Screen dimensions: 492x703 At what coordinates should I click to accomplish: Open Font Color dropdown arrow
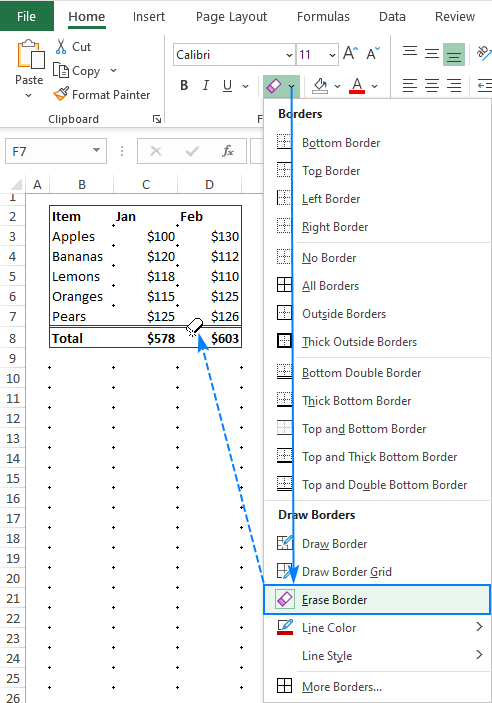[375, 86]
